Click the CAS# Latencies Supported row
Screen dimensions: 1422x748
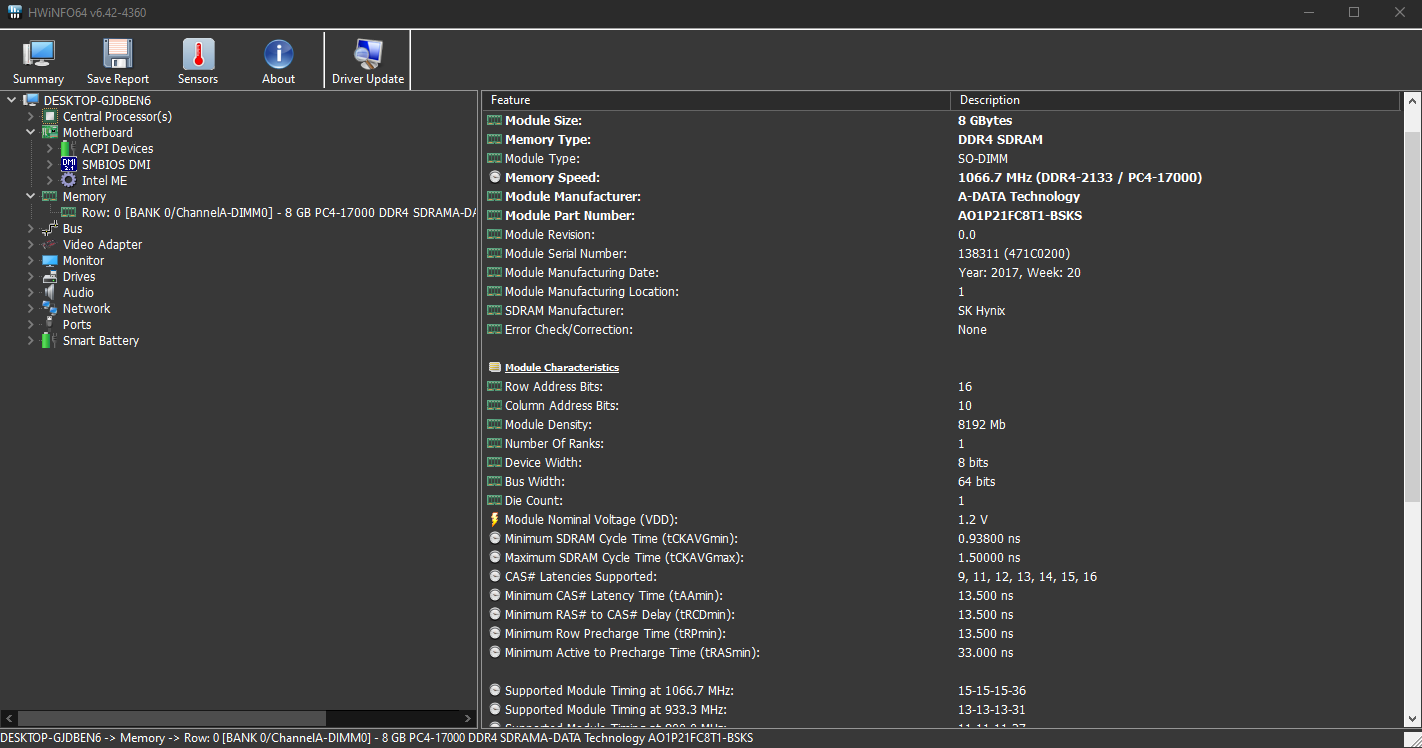pyautogui.click(x=943, y=576)
